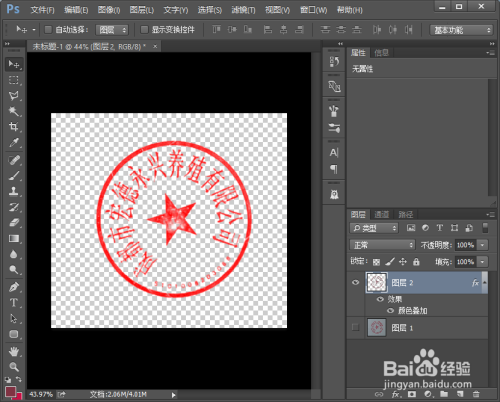Select the Path Selection tool
The image size is (500, 402).
14,318
